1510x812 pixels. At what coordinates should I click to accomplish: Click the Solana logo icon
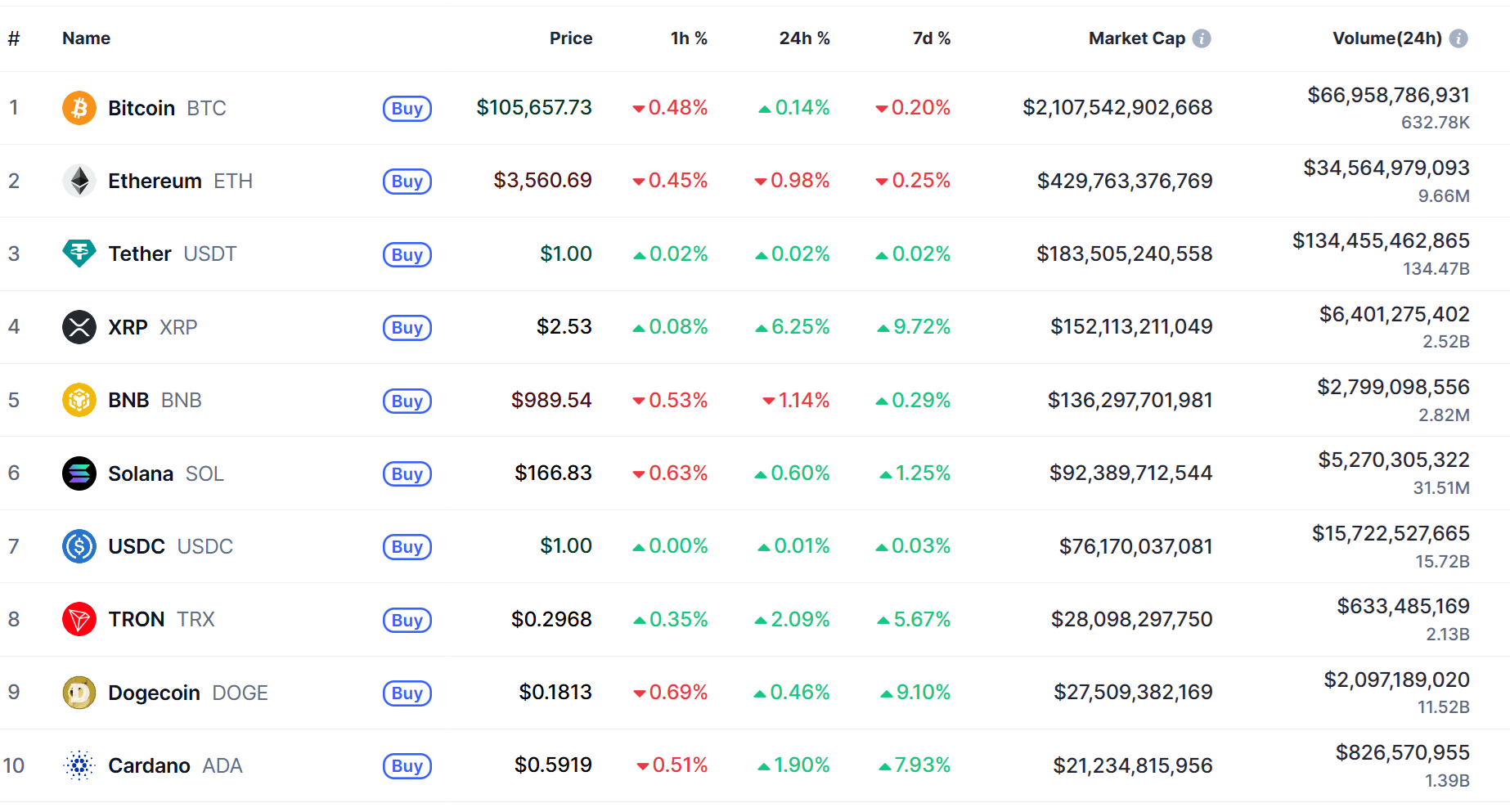click(x=79, y=473)
